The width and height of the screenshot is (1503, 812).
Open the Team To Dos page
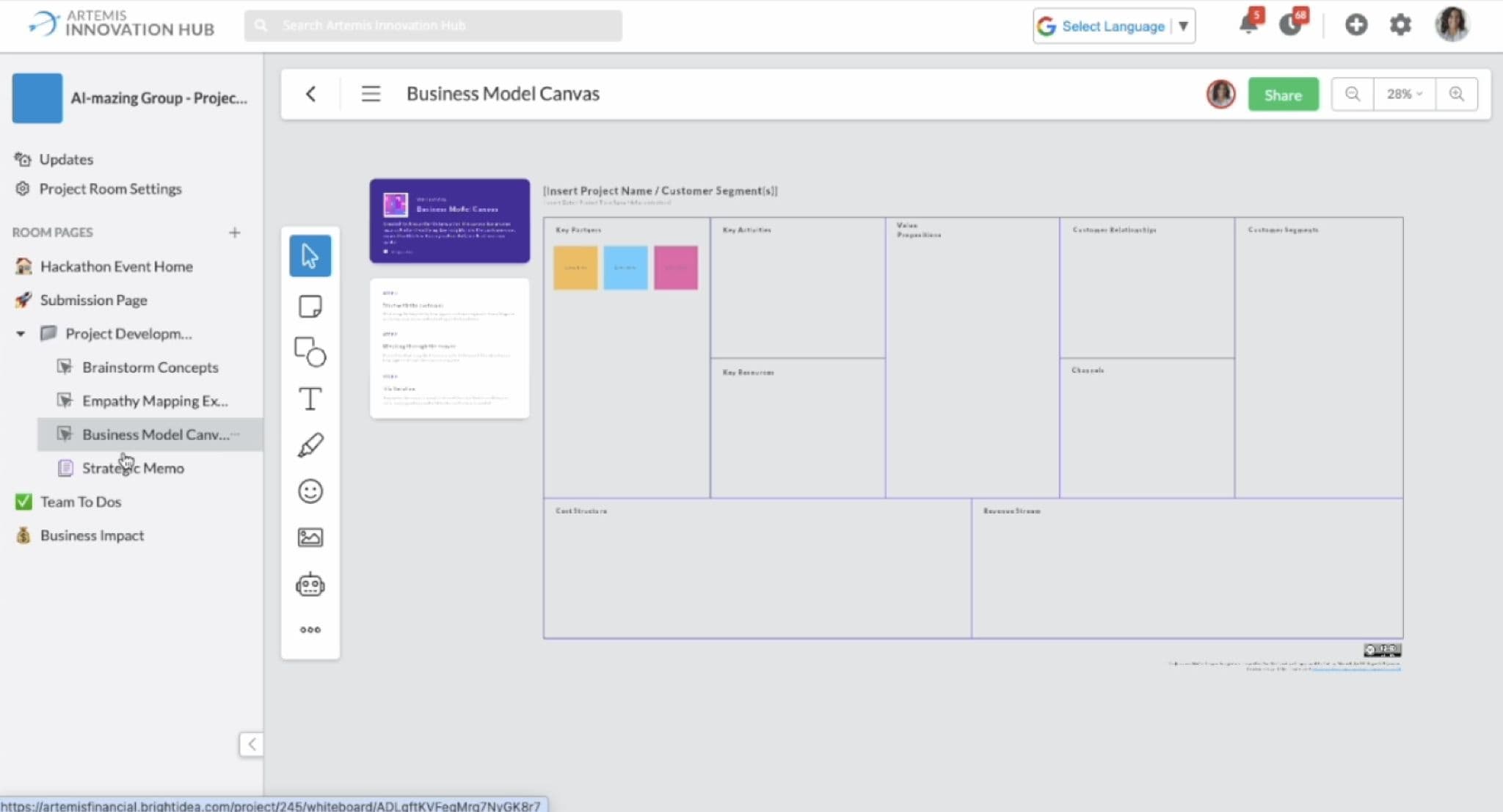click(81, 502)
